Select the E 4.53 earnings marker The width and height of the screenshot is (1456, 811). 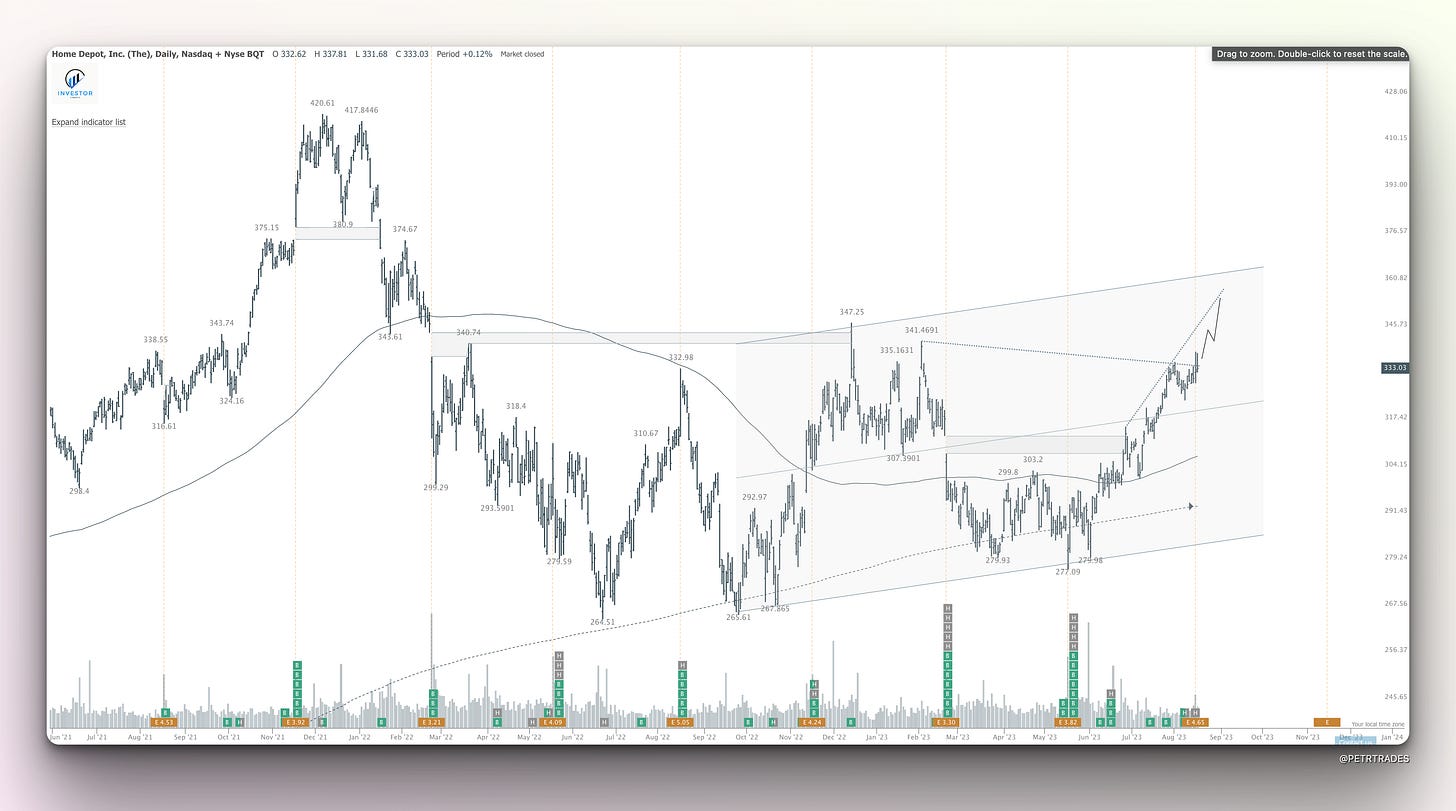click(x=163, y=722)
